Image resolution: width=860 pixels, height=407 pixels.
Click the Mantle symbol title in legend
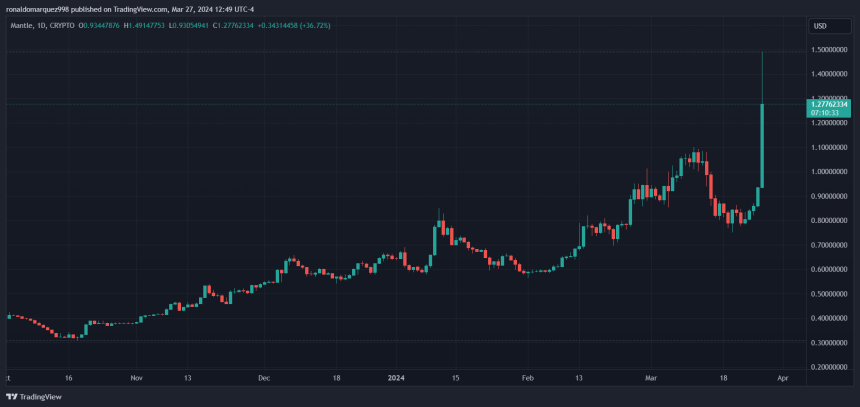click(22, 26)
